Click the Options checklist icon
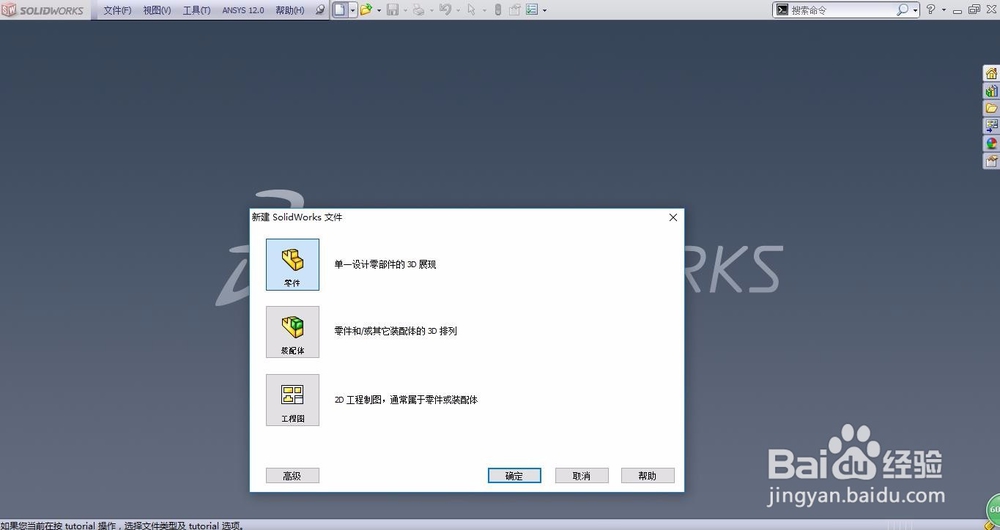This screenshot has width=1000, height=530. 532,10
